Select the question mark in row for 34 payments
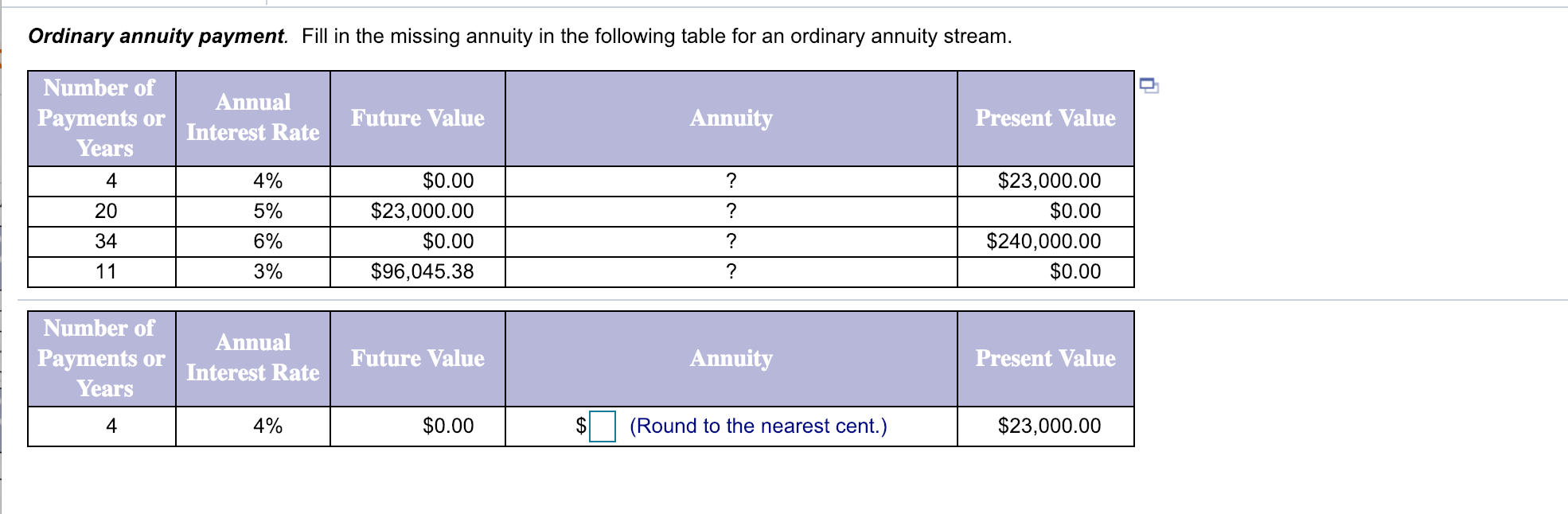1568x514 pixels. pyautogui.click(x=730, y=241)
